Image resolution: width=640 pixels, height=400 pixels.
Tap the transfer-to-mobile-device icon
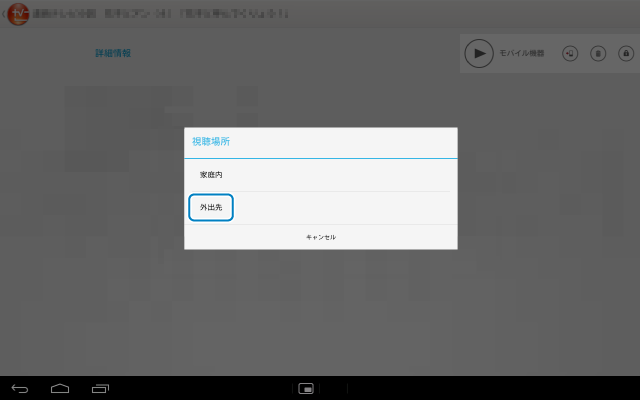(570, 53)
